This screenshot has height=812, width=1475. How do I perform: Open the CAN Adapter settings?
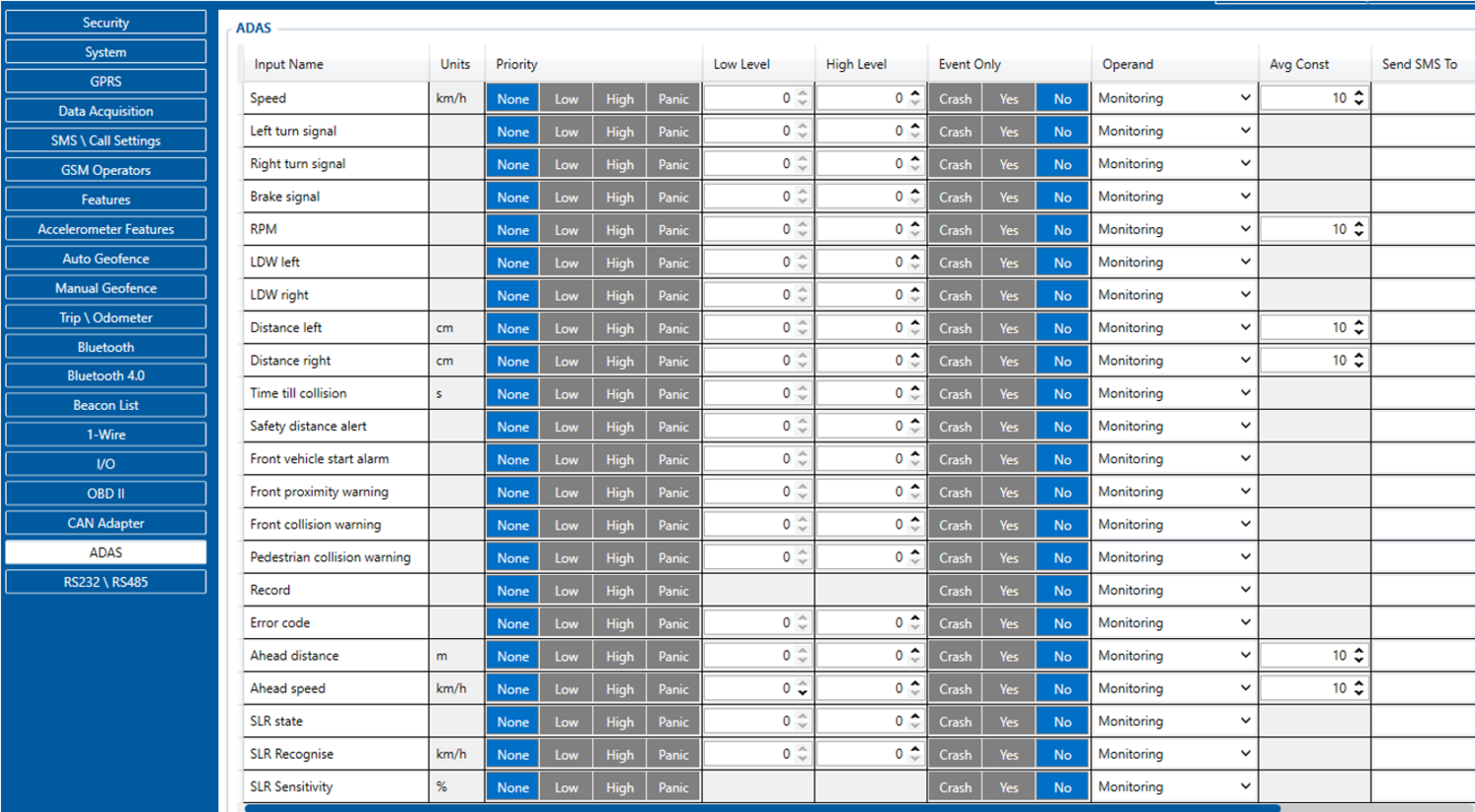coord(105,522)
